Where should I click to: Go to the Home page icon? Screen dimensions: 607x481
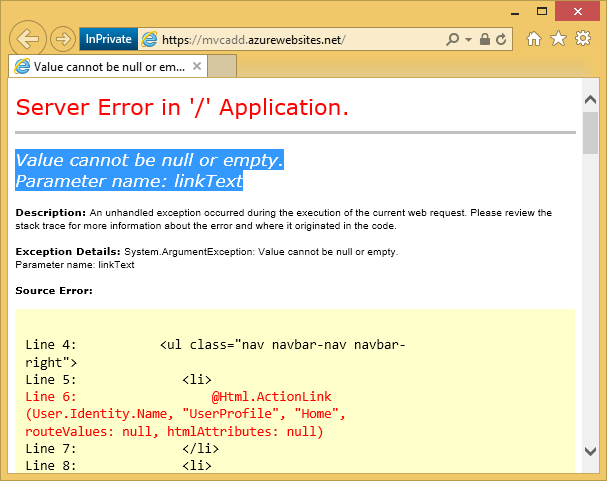(534, 39)
